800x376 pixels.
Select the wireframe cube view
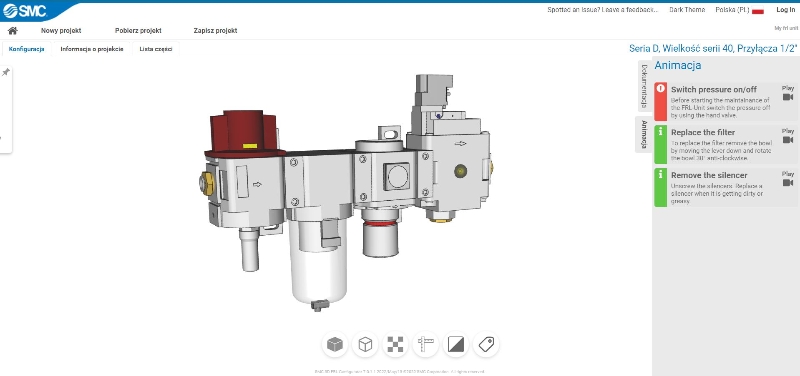click(x=365, y=345)
